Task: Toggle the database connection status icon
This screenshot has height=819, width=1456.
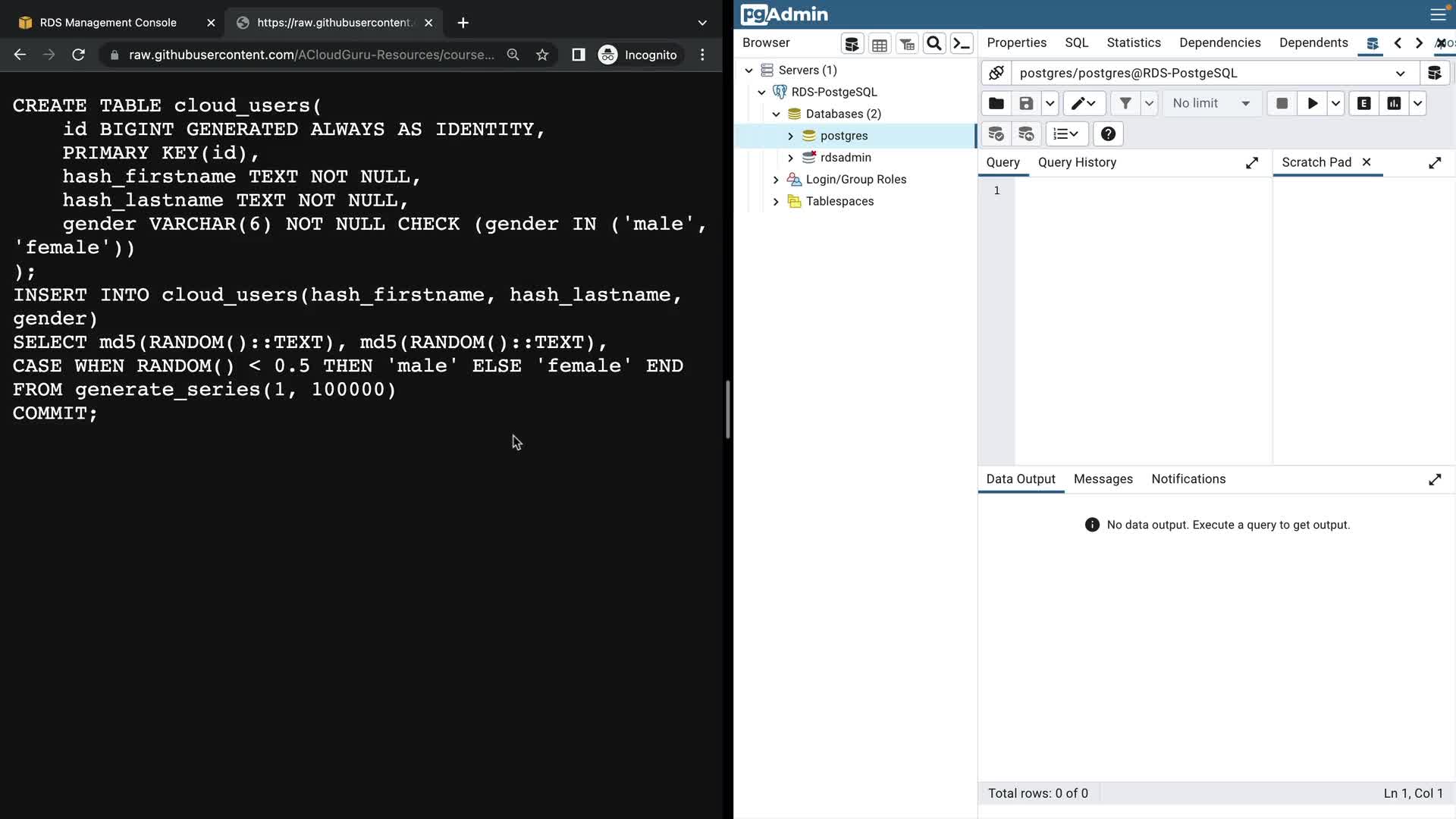Action: pyautogui.click(x=996, y=73)
